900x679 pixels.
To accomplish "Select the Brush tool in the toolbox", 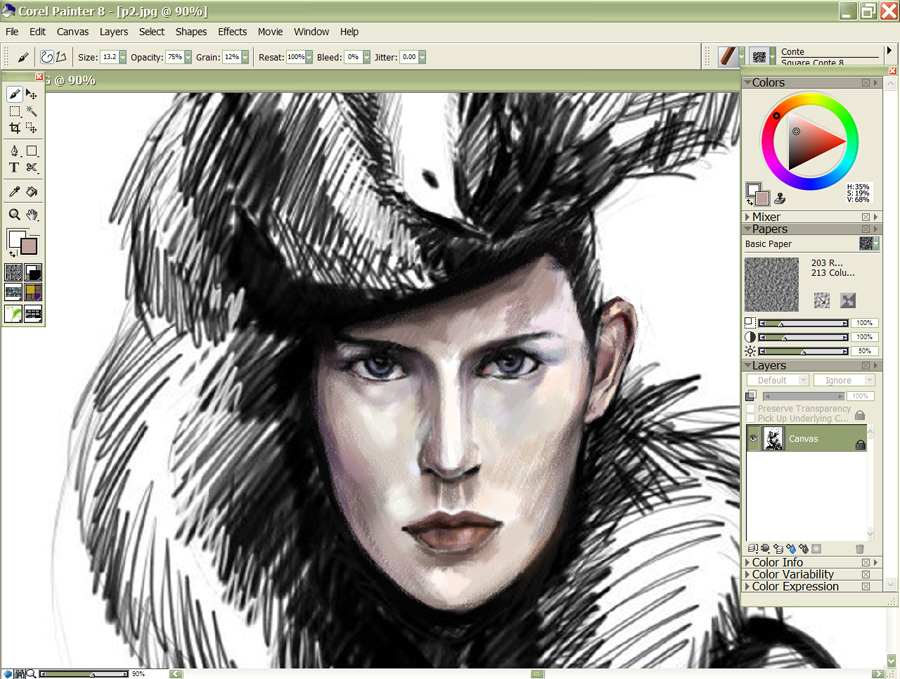I will pos(14,94).
